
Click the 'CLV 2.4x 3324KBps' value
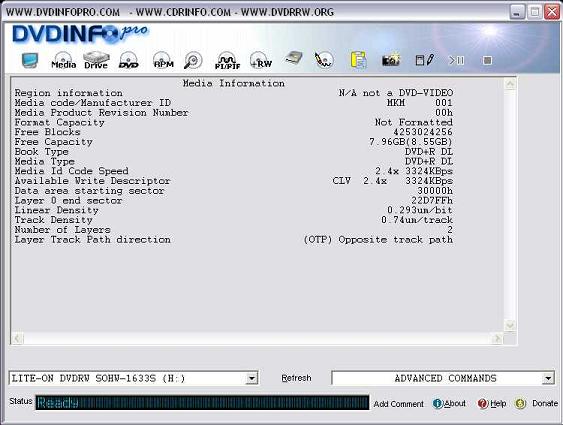click(393, 181)
